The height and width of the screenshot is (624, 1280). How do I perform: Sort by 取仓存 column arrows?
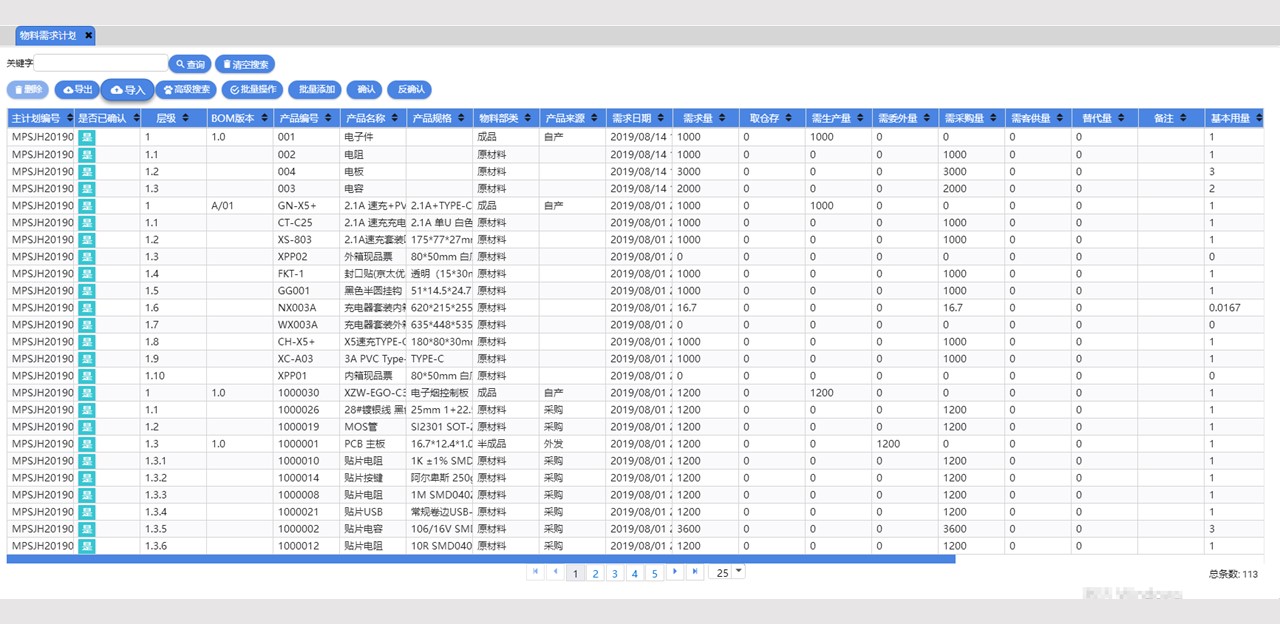[790, 118]
